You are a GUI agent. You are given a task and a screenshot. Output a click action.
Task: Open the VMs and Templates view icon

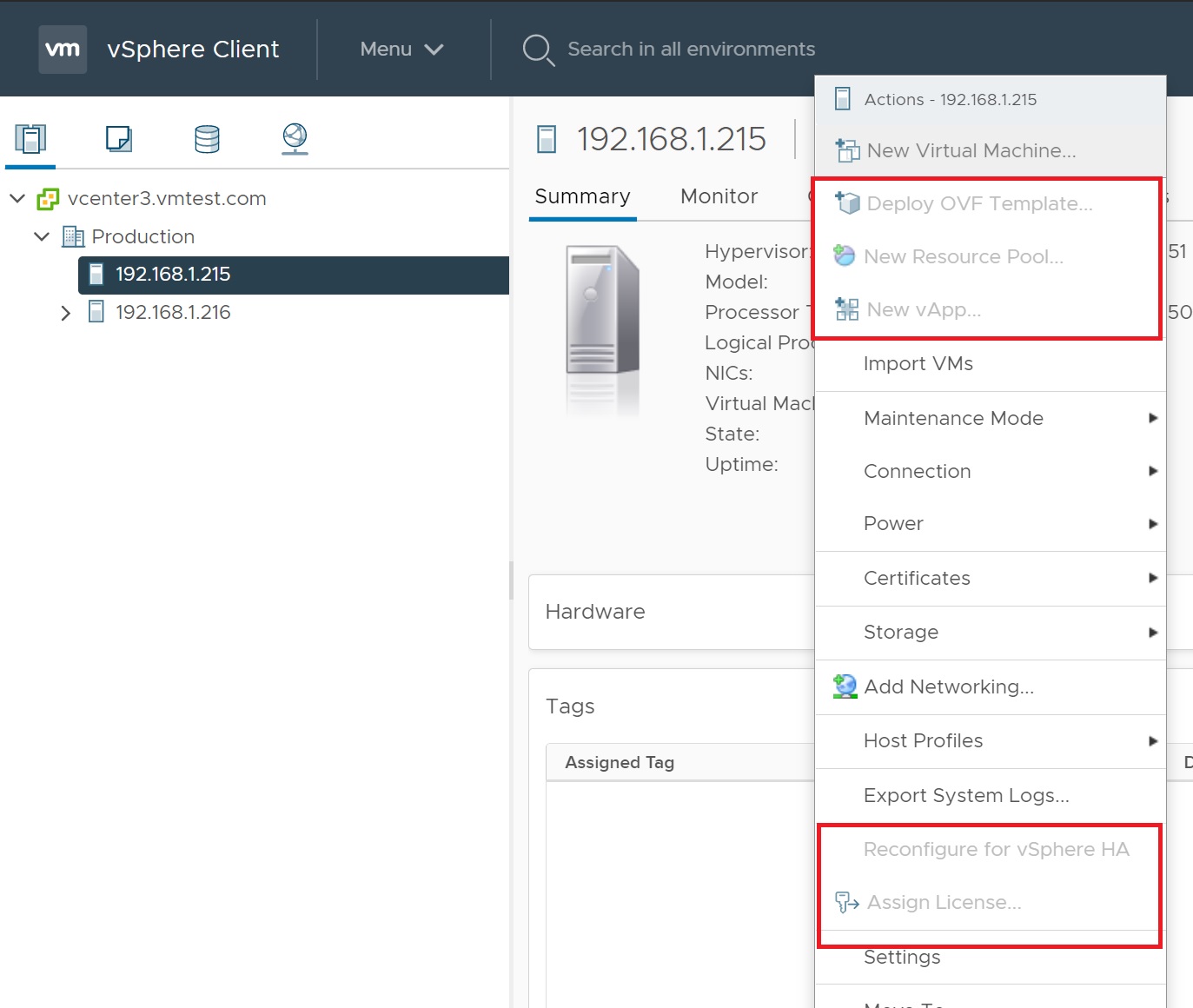[119, 139]
